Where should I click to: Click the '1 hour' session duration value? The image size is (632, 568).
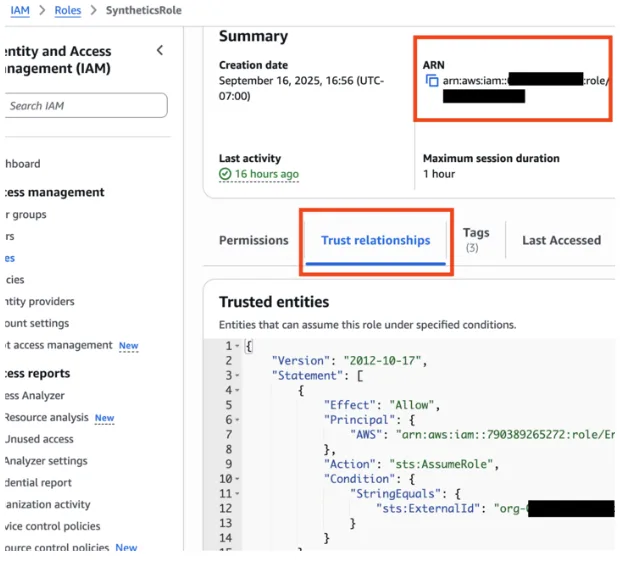point(439,174)
